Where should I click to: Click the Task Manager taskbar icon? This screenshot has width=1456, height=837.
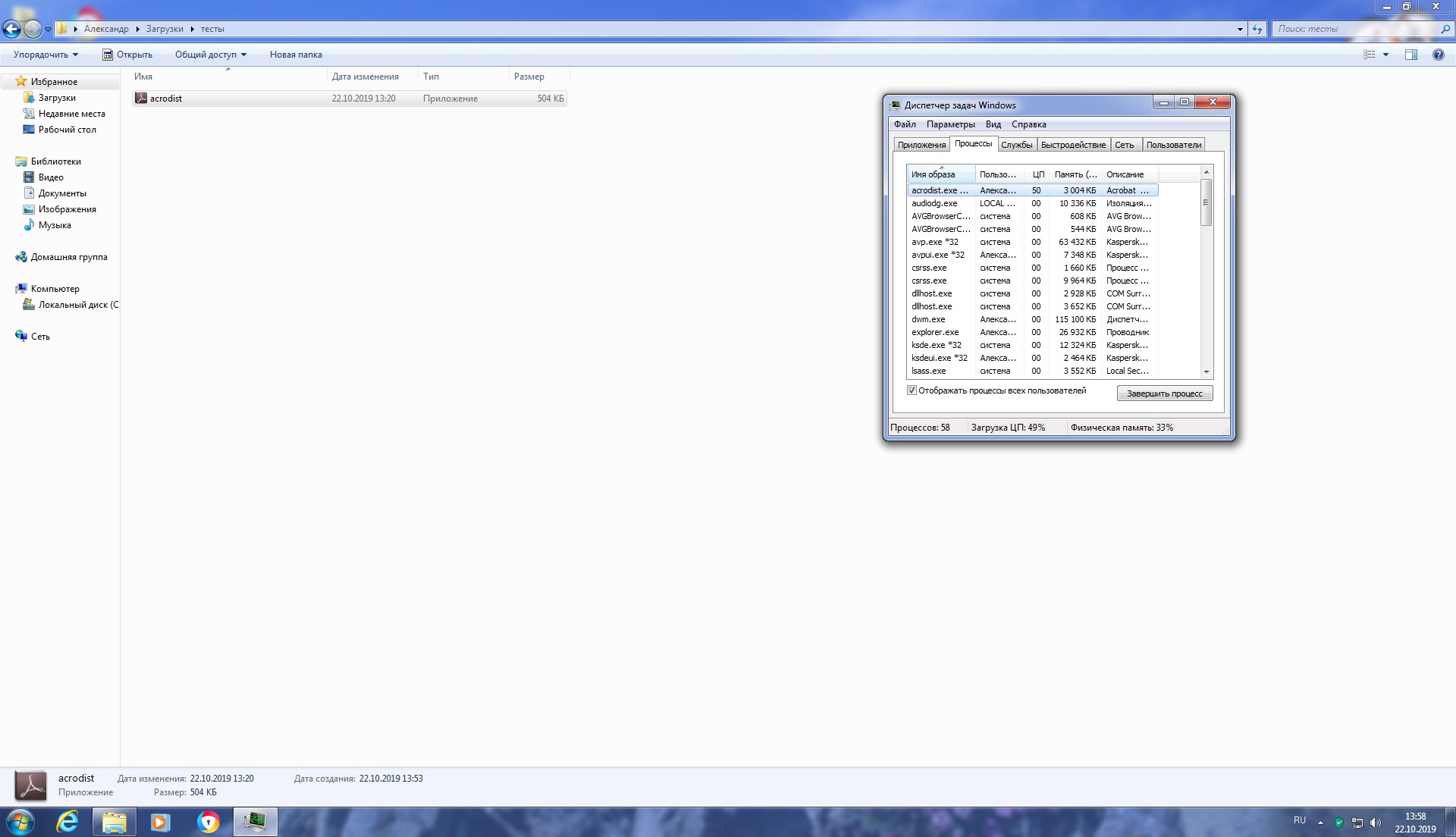(x=256, y=822)
